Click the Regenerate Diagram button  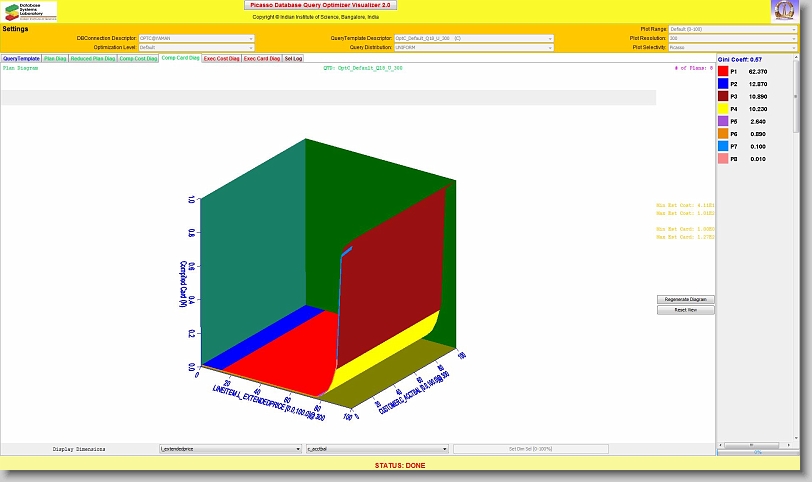[685, 299]
